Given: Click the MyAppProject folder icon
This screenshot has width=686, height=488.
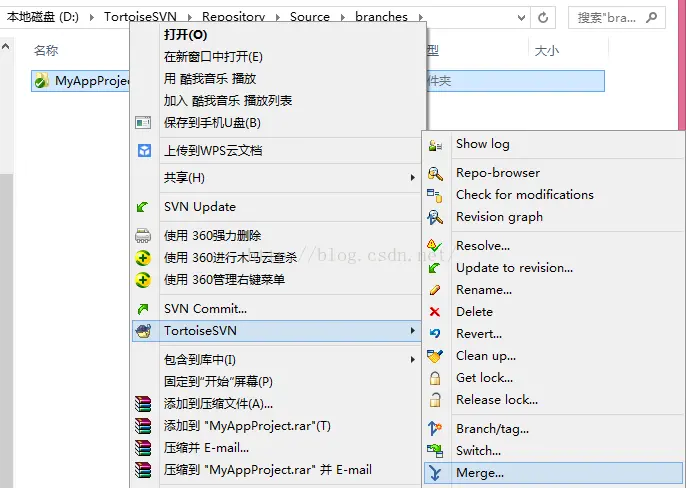Looking at the screenshot, I should coord(42,81).
